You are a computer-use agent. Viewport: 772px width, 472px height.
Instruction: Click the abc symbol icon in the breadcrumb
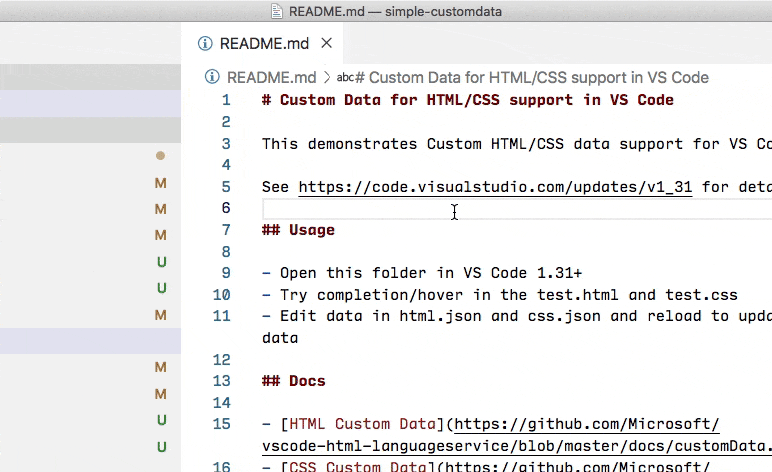[345, 77]
